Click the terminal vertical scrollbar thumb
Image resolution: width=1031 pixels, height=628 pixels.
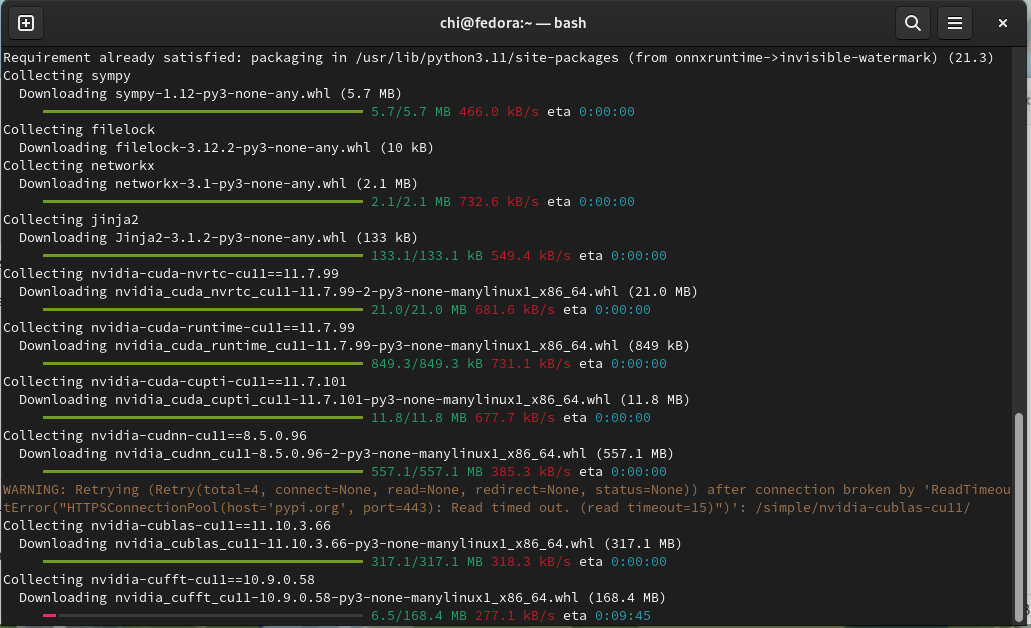(x=1019, y=518)
